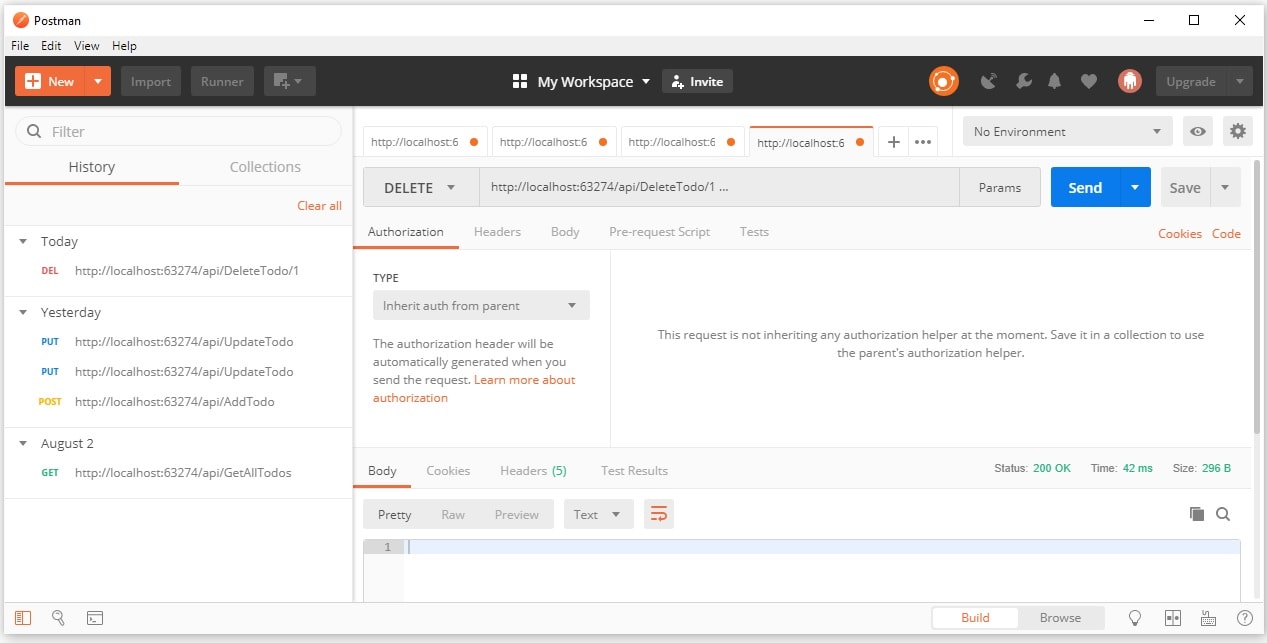Switch to the Collections tab
This screenshot has width=1267, height=643.
[265, 167]
